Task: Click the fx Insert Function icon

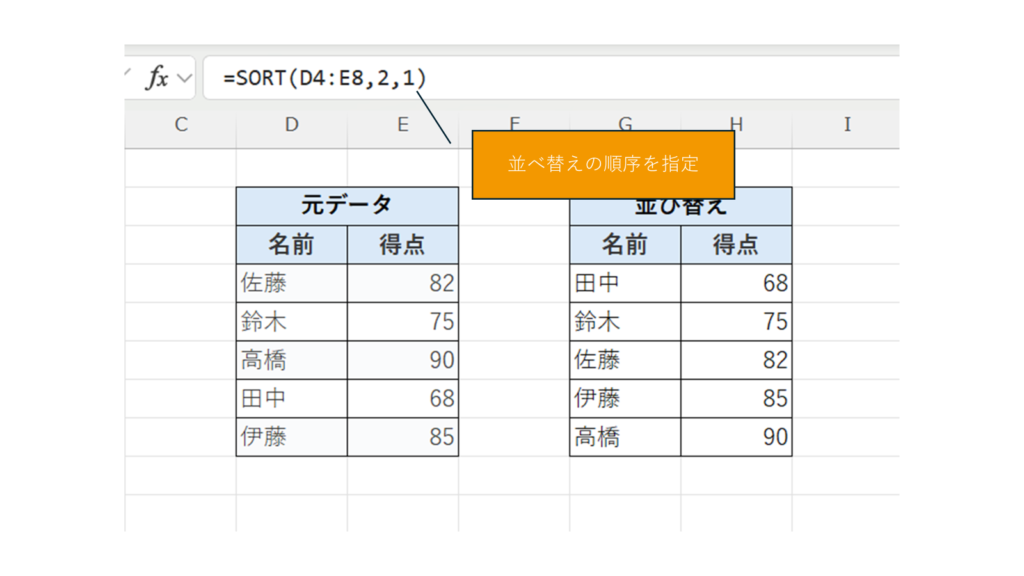Action: coord(156,78)
